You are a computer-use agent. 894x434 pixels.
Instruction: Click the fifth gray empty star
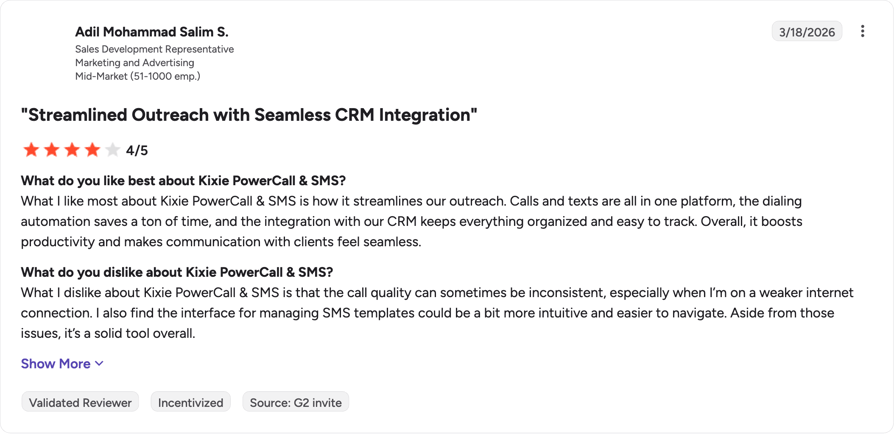coord(113,150)
